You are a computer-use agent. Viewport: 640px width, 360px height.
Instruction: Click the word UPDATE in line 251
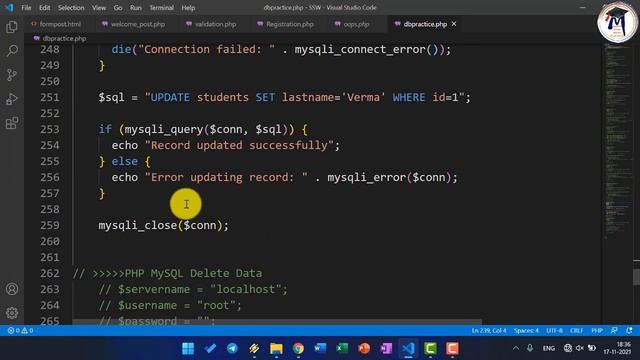[x=170, y=97]
